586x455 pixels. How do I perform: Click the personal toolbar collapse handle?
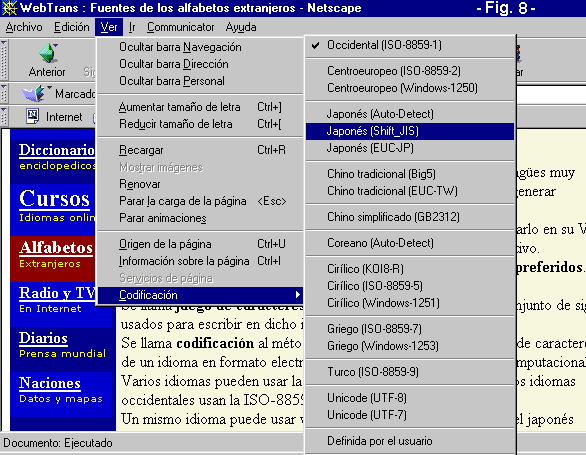pos(4,116)
